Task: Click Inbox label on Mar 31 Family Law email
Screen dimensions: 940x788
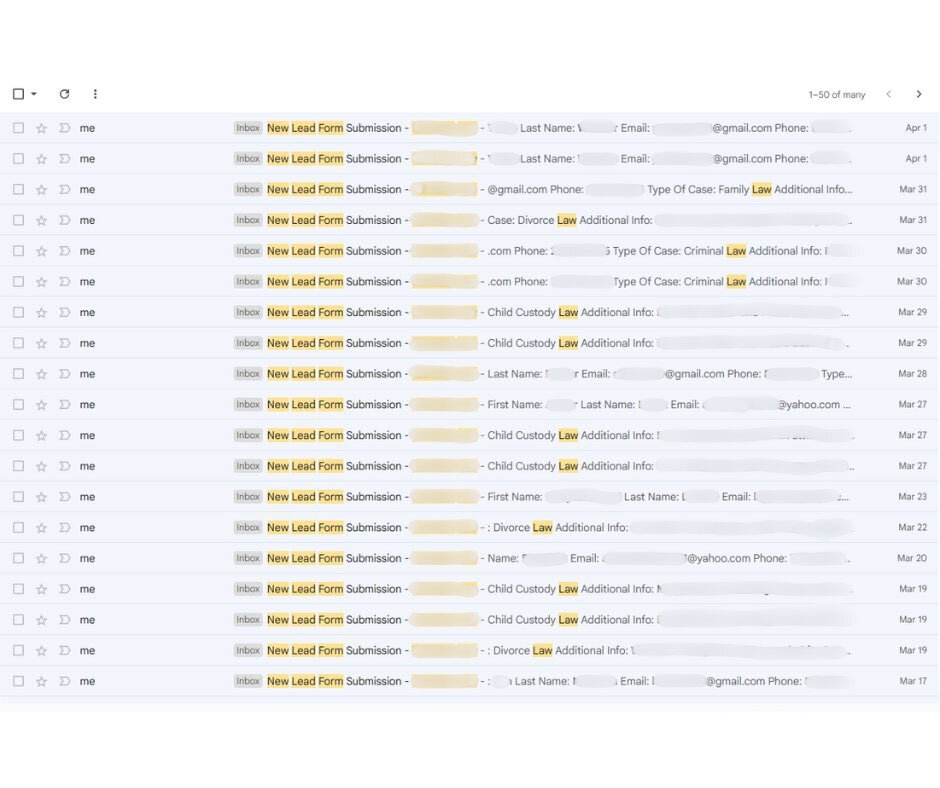Action: pyautogui.click(x=248, y=190)
